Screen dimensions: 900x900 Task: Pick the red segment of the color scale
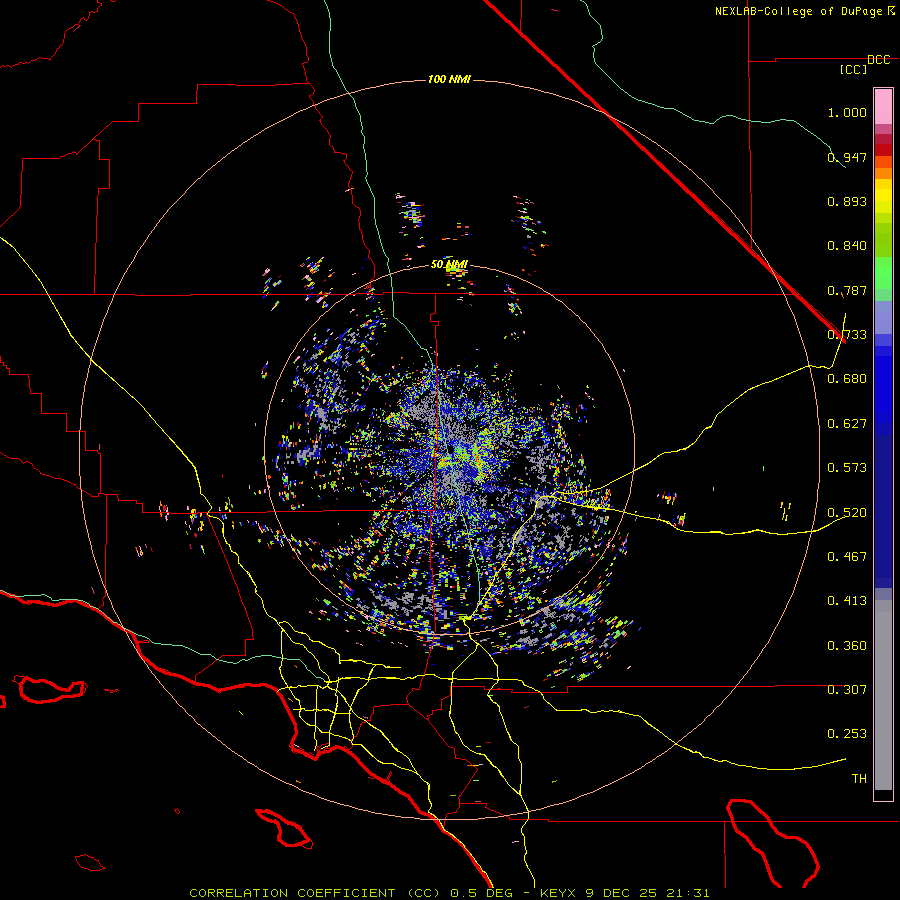[x=883, y=150]
